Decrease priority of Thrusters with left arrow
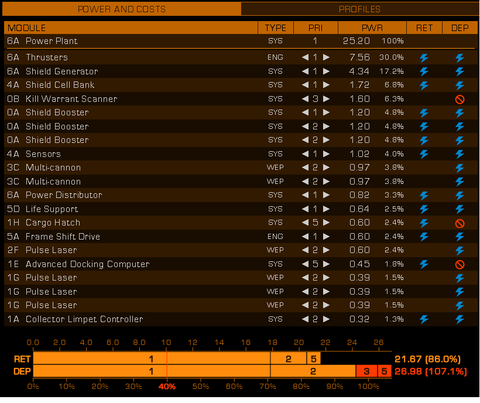The width and height of the screenshot is (480, 403). 305,57
